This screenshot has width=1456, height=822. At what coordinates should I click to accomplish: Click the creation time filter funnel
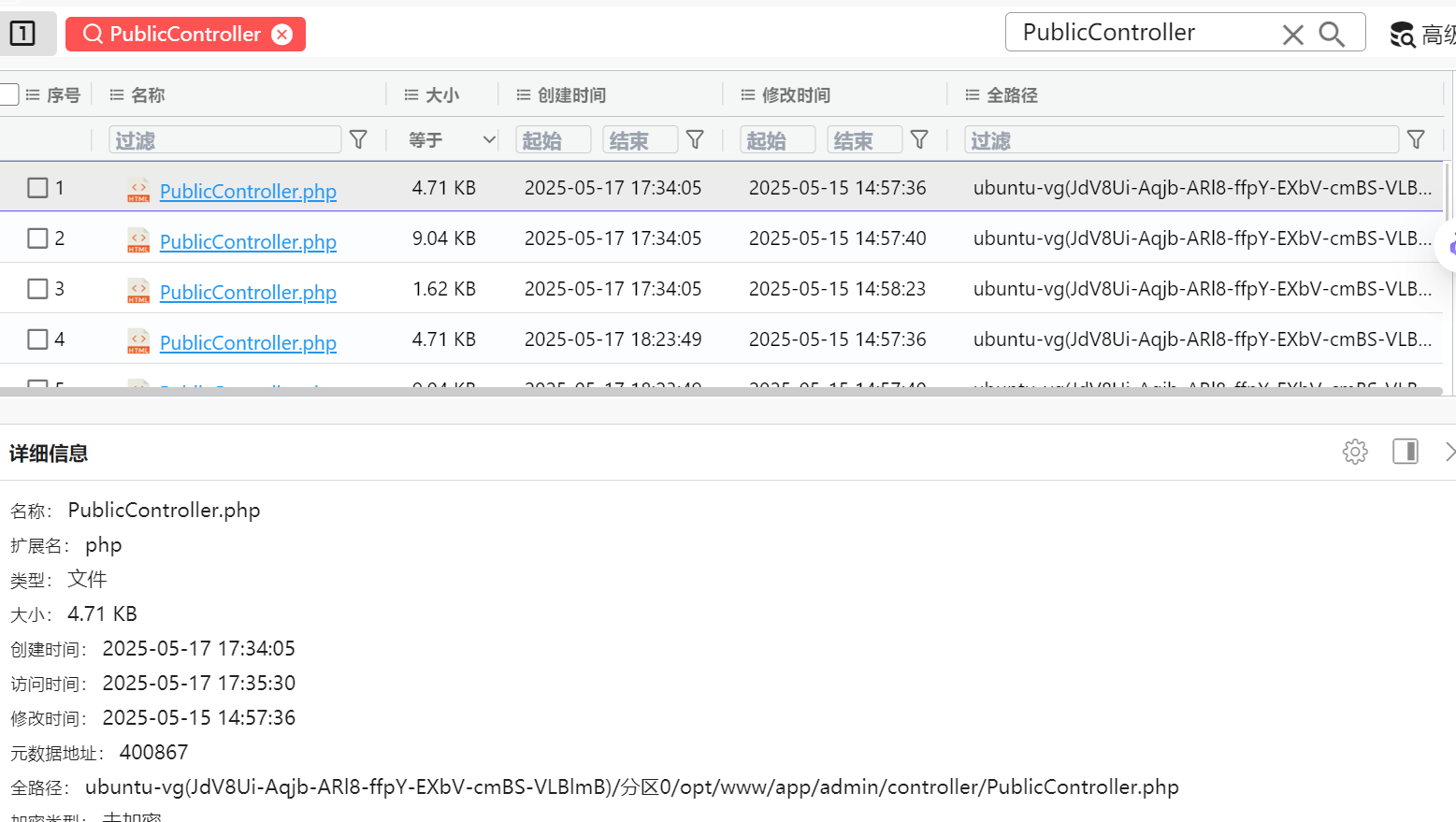[695, 139]
